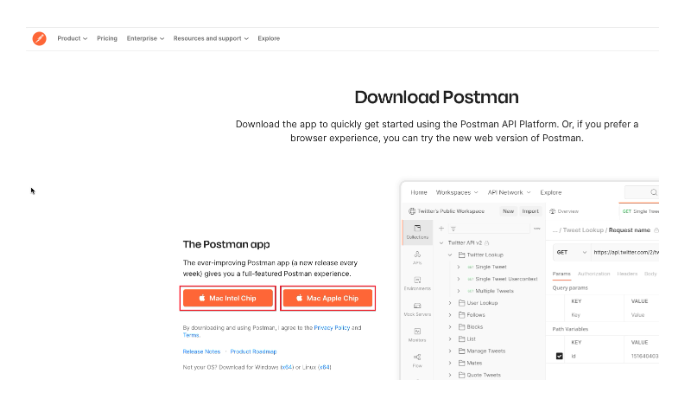Click the Postman logo in the header

(x=39, y=39)
